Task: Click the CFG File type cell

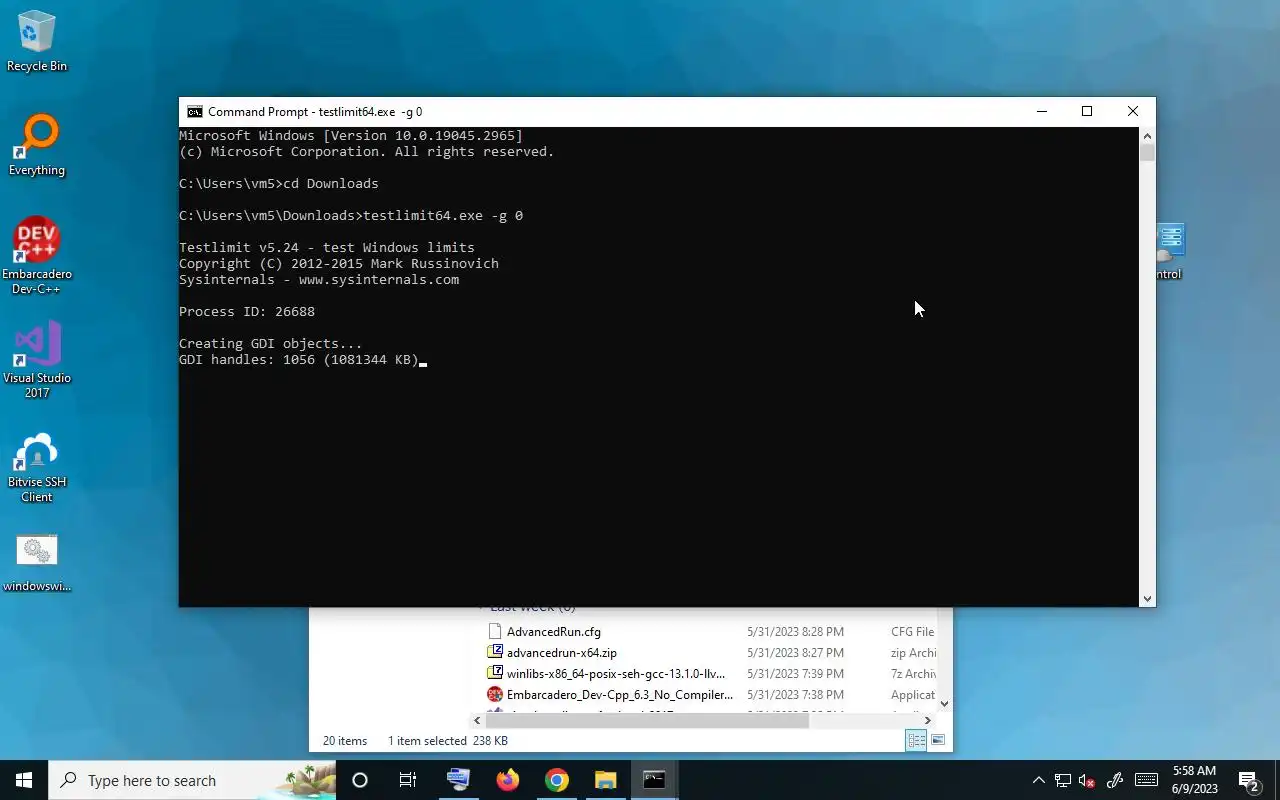Action: click(x=913, y=632)
